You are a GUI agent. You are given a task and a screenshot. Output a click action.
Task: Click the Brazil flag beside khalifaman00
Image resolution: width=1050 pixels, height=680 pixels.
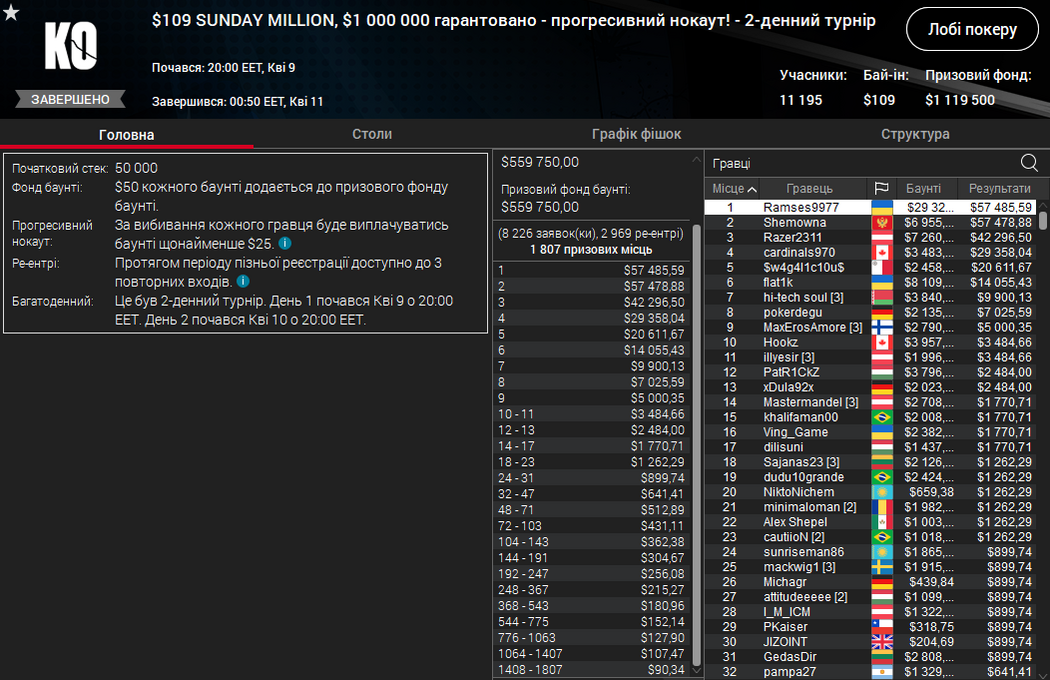pos(881,417)
